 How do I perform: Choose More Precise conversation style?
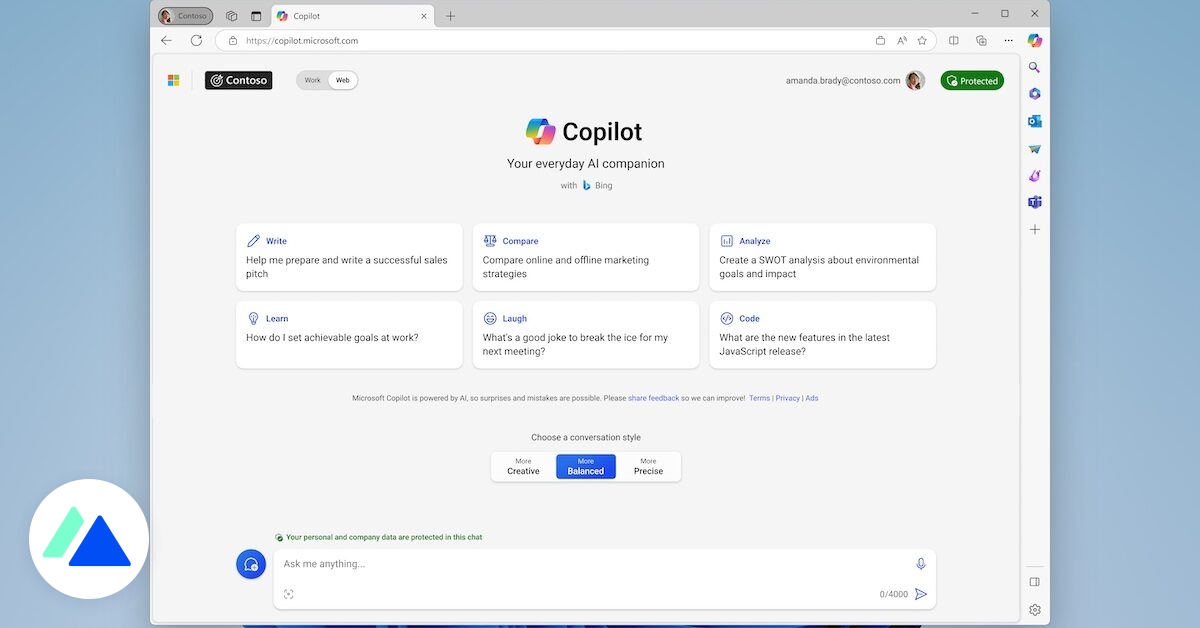pyautogui.click(x=648, y=466)
